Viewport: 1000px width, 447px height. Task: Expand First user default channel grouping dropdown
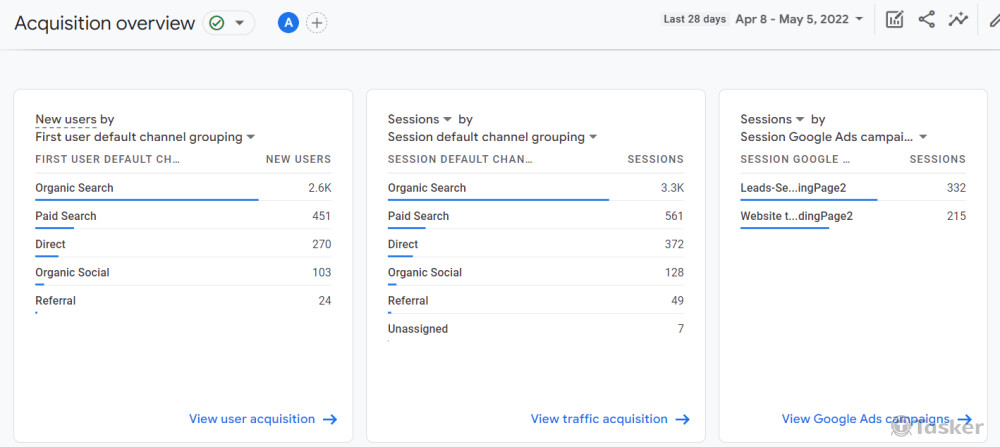tap(145, 137)
